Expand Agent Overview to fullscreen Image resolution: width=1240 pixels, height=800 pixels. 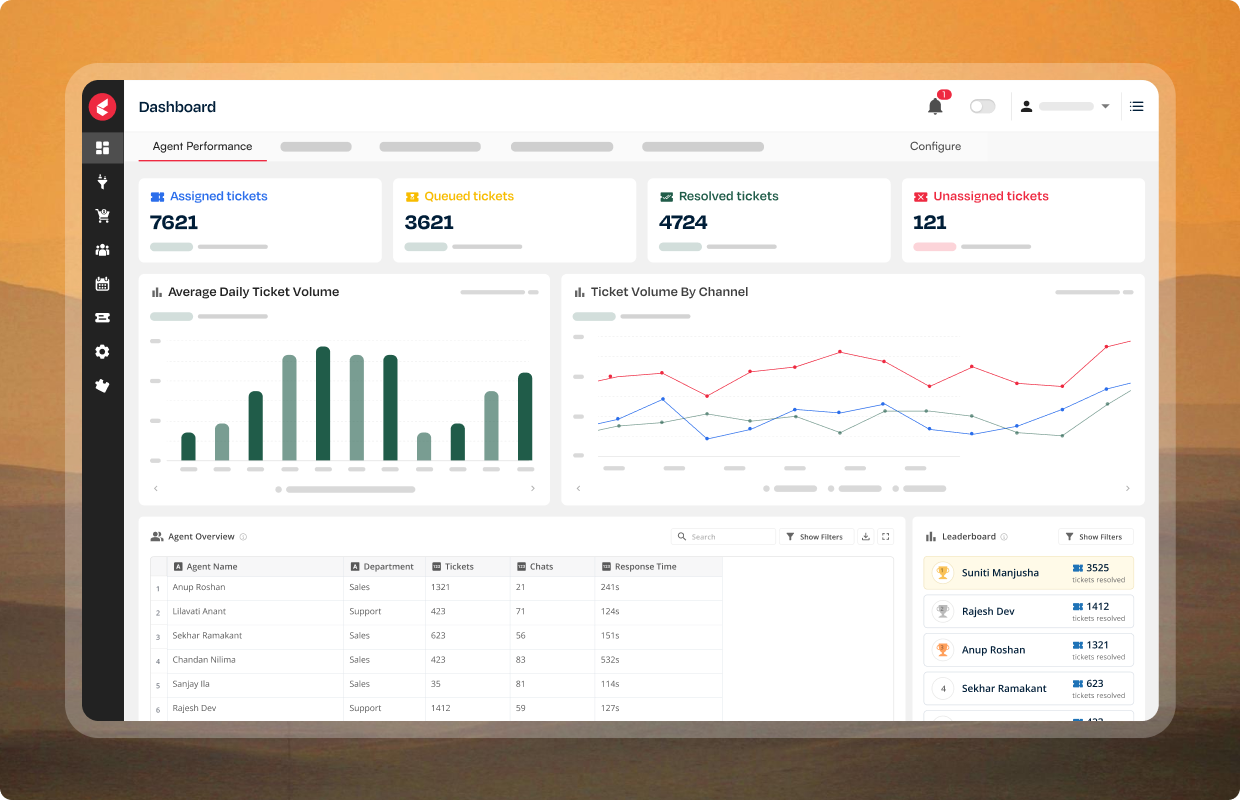click(x=885, y=537)
